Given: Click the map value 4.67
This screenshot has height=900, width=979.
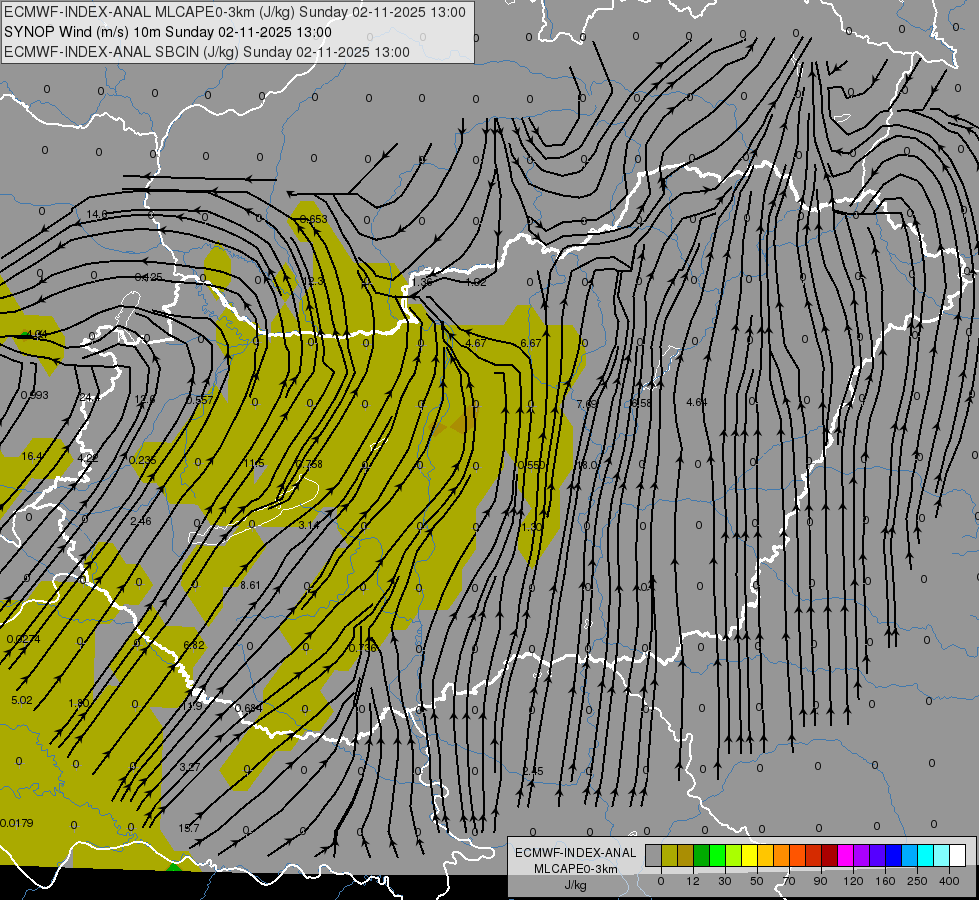Looking at the screenshot, I should (476, 343).
